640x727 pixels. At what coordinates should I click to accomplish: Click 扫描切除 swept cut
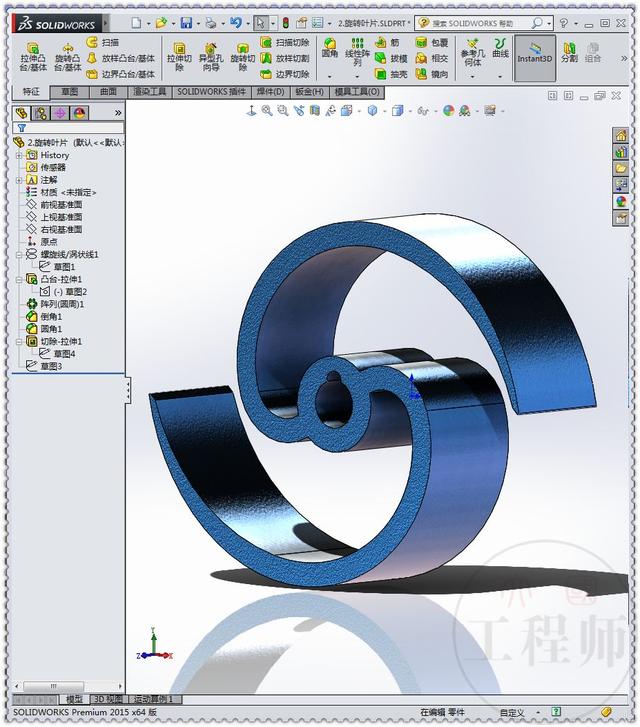pos(285,42)
